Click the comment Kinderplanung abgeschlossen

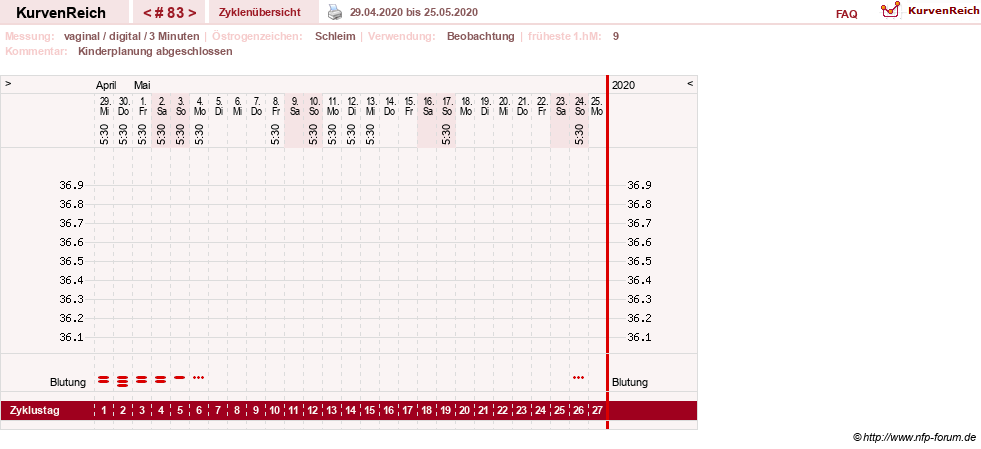click(155, 51)
